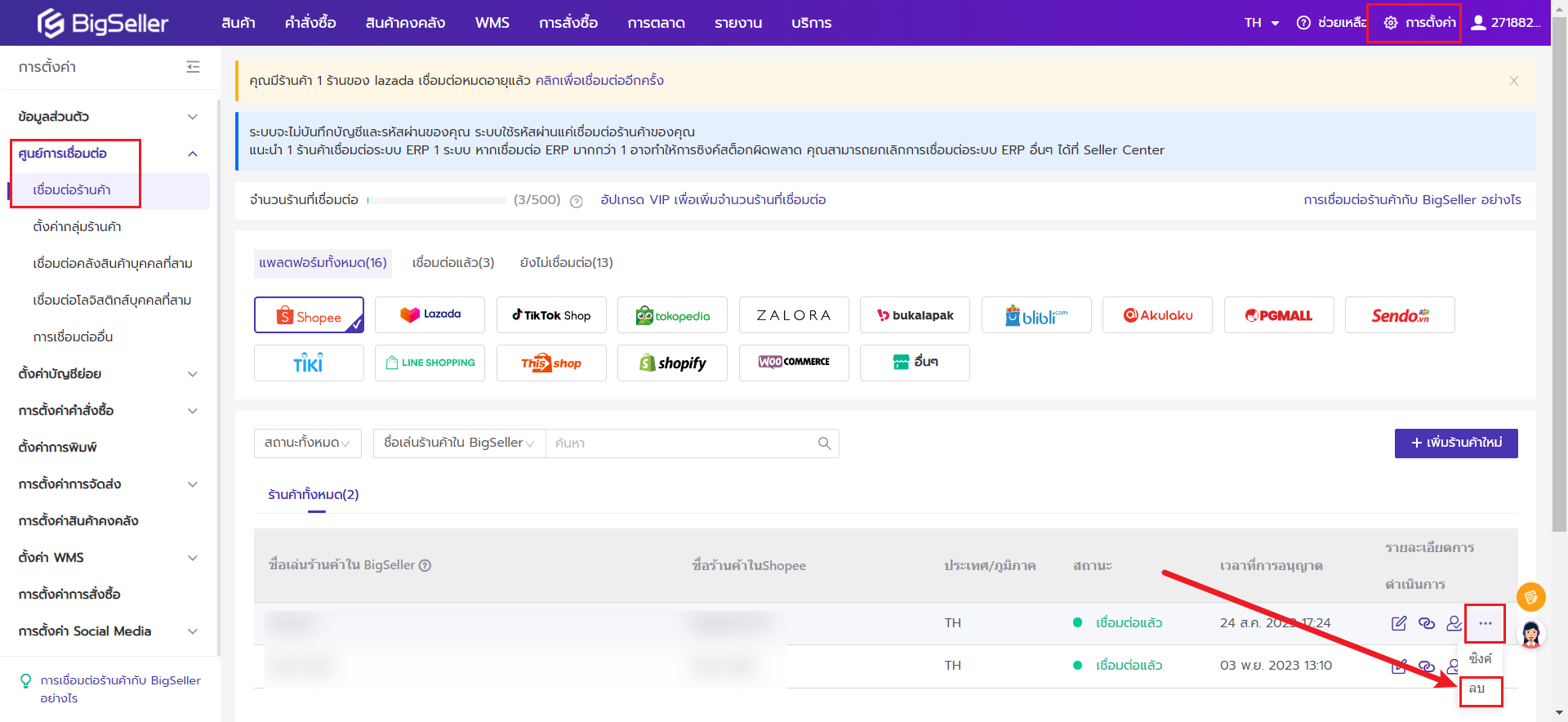Choose ลบ from more menu
Screen dimensions: 1568x722
(x=1477, y=689)
